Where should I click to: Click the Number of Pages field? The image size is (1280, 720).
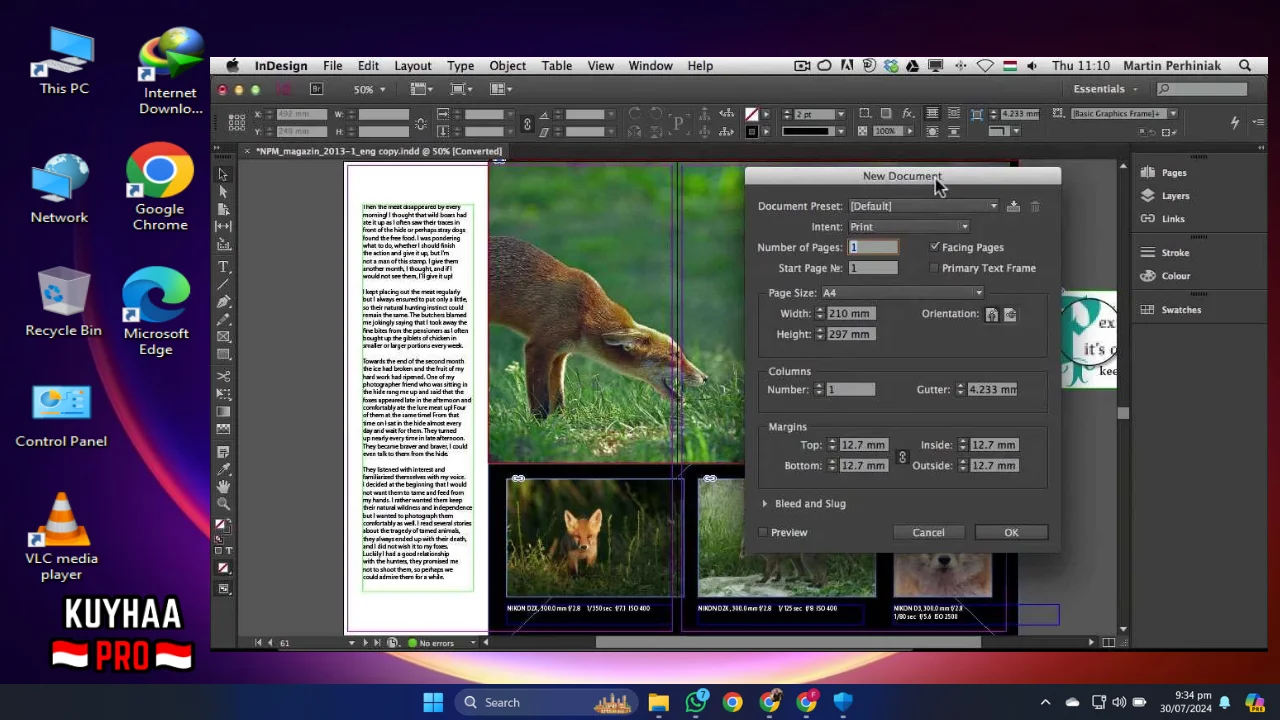click(873, 247)
